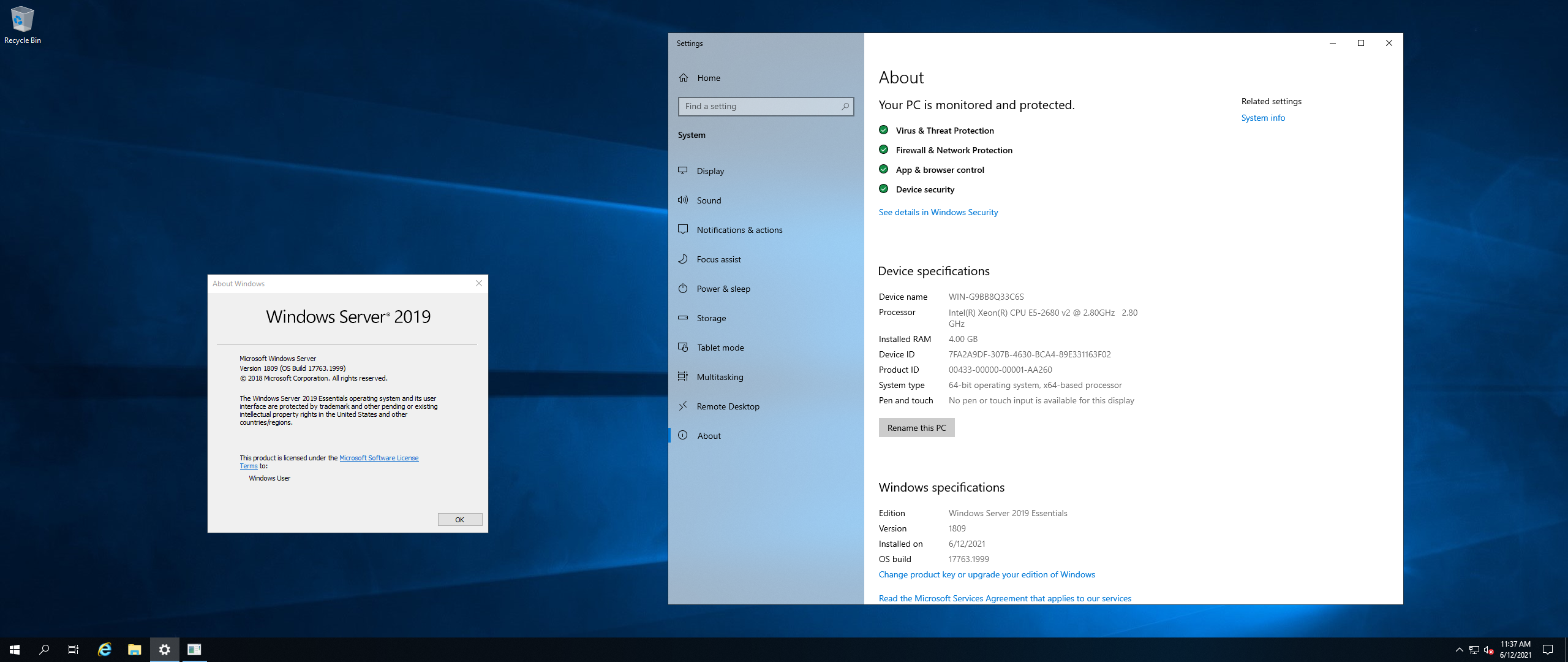1568x662 pixels.
Task: Switch to the winver taskbar app icon
Action: pyautogui.click(x=194, y=650)
